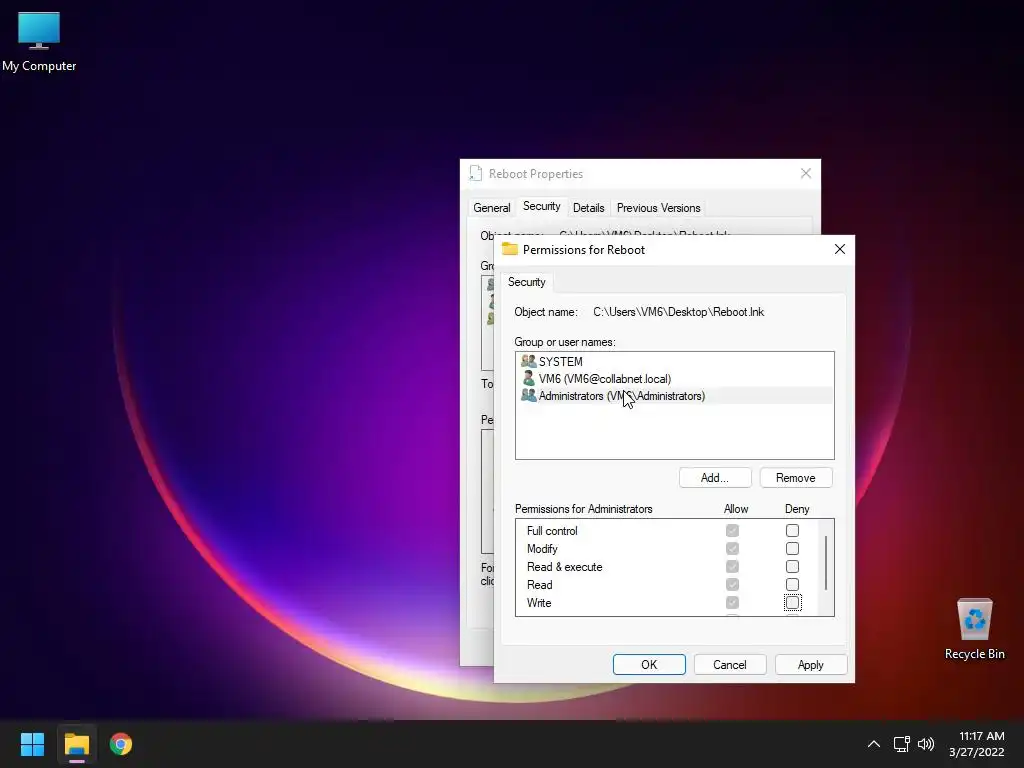Open My Computer desktop icon
The height and width of the screenshot is (768, 1024).
coord(39,42)
